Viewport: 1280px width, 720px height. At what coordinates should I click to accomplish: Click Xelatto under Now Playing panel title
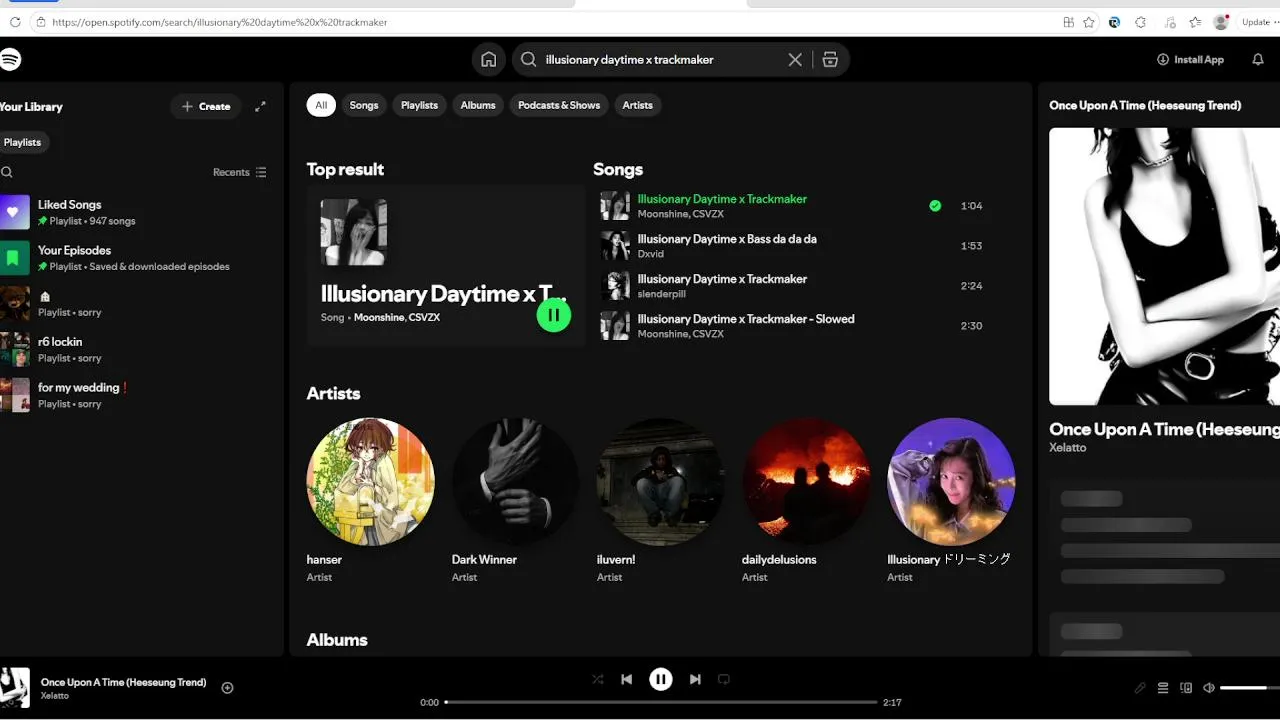pos(1067,448)
